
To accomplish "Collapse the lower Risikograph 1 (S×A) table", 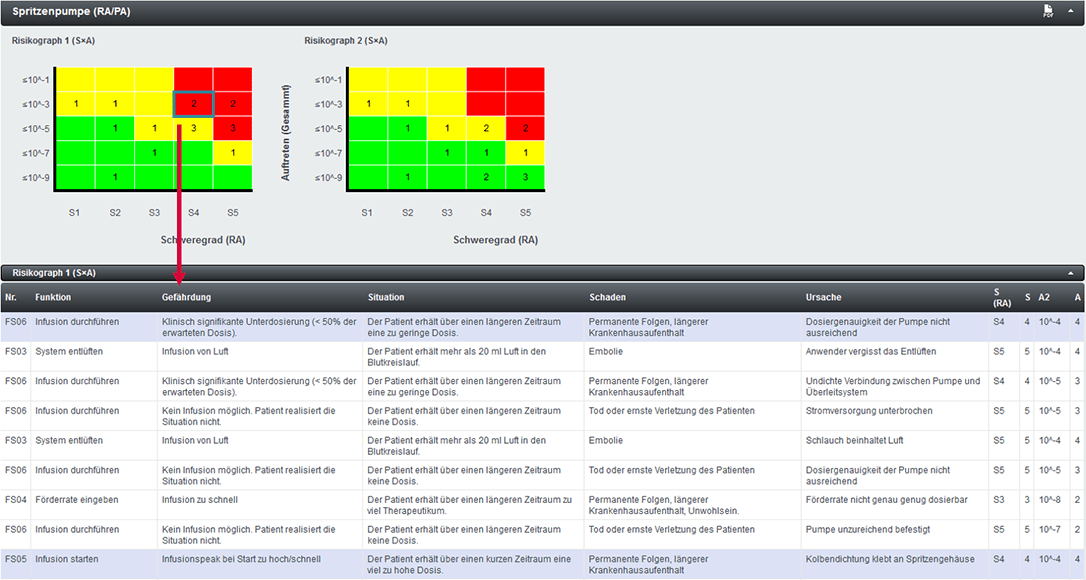I will (x=1070, y=271).
